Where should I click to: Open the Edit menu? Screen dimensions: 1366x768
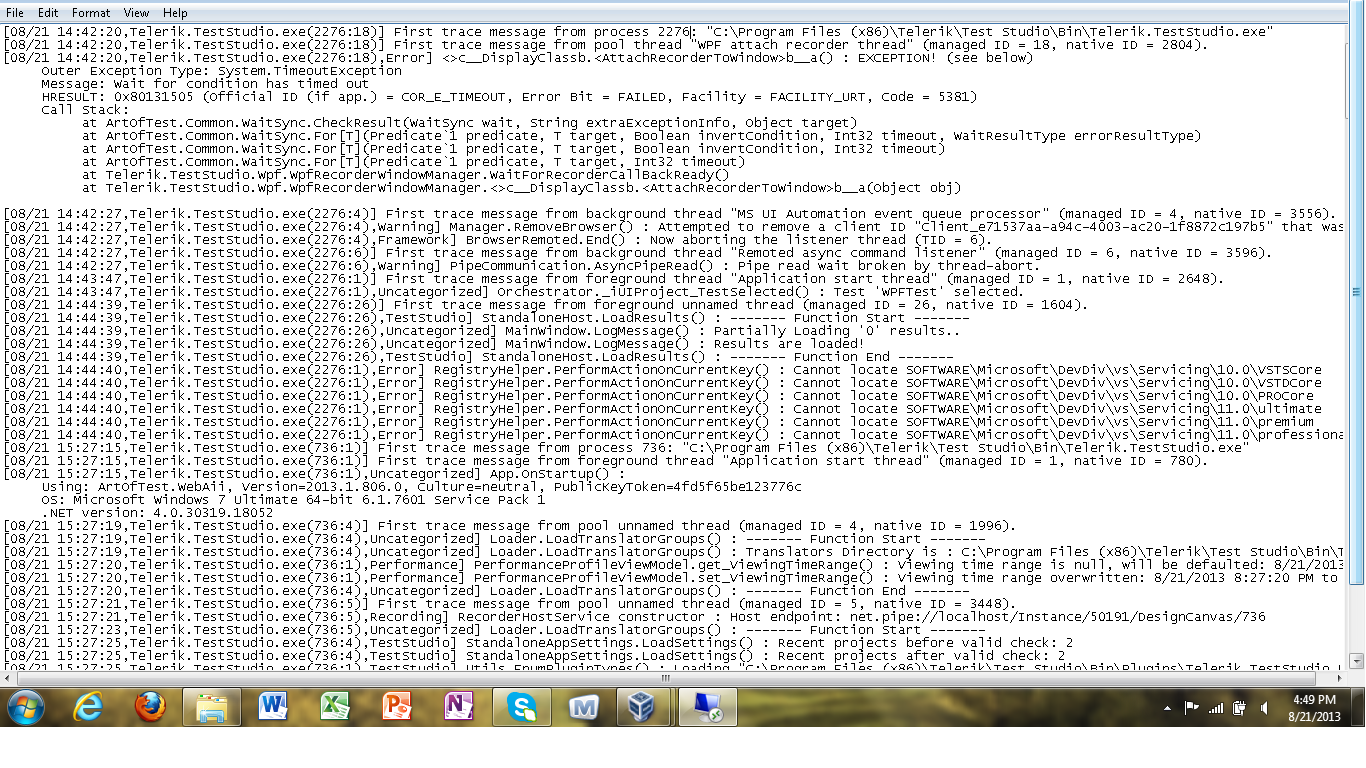coord(48,13)
